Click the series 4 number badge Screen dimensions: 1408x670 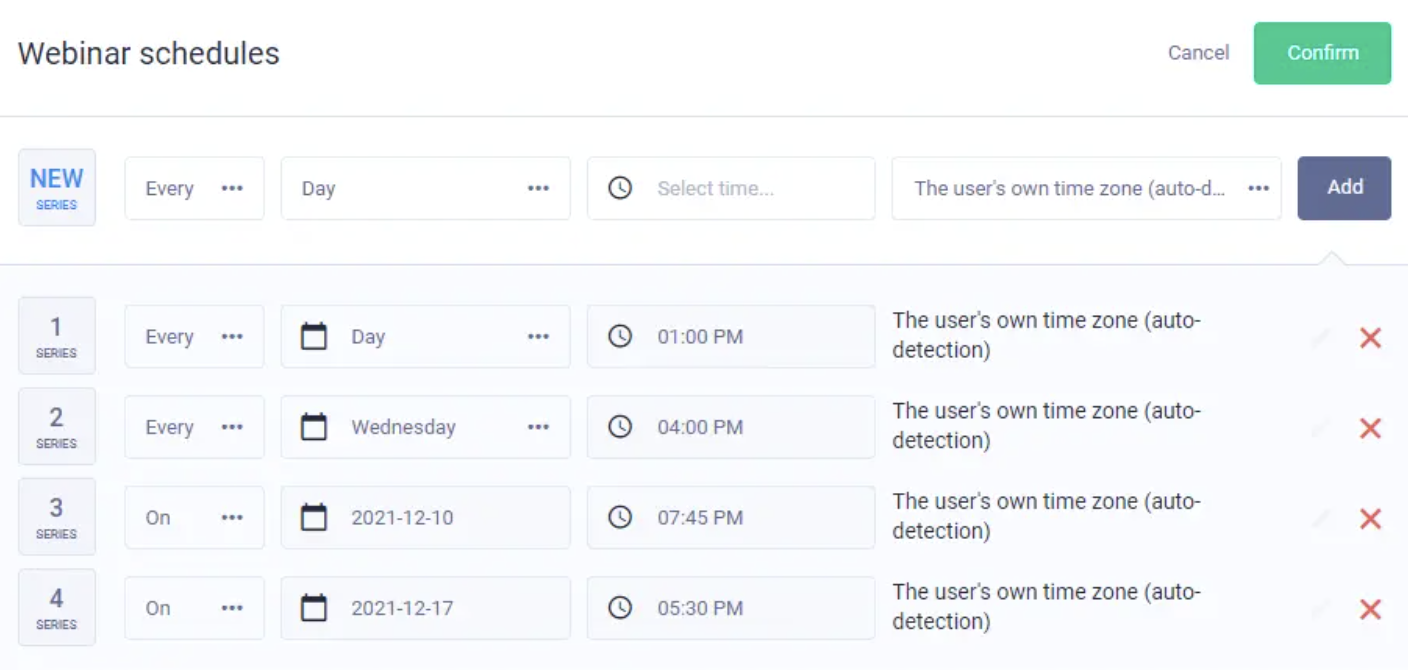point(57,607)
